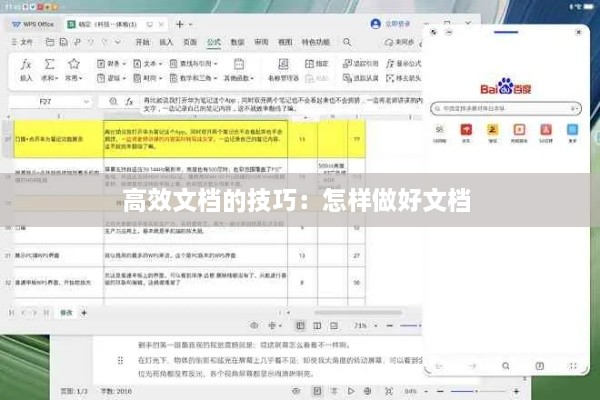The width and height of the screenshot is (600, 400).
Task: Click the export icon left of undo
Action: coord(77,42)
